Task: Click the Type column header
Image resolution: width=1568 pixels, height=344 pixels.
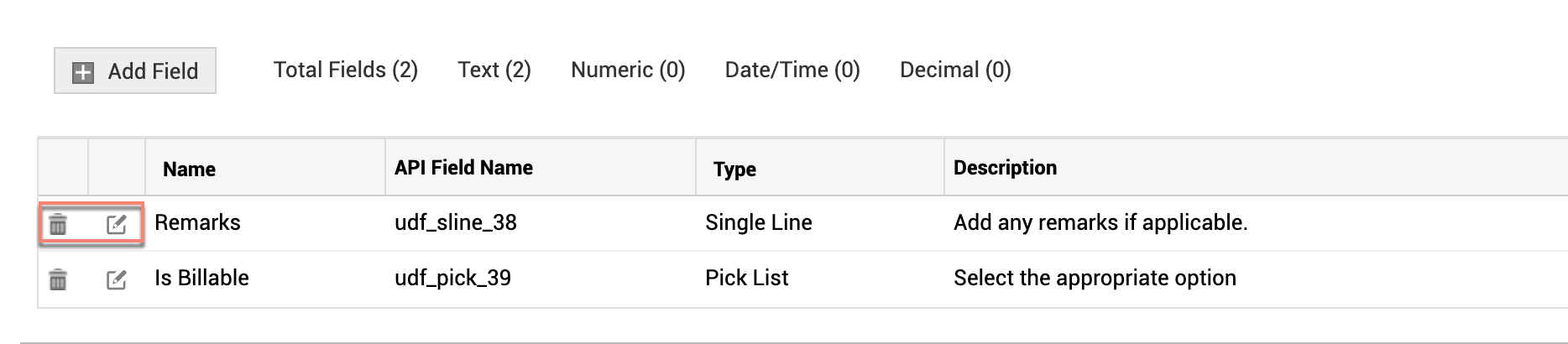Action: coord(734,169)
